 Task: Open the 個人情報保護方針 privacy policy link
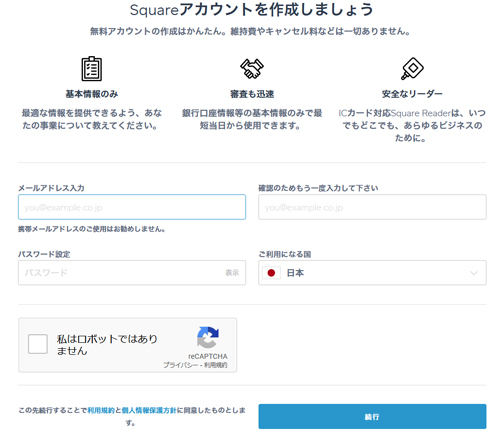pyautogui.click(x=149, y=410)
